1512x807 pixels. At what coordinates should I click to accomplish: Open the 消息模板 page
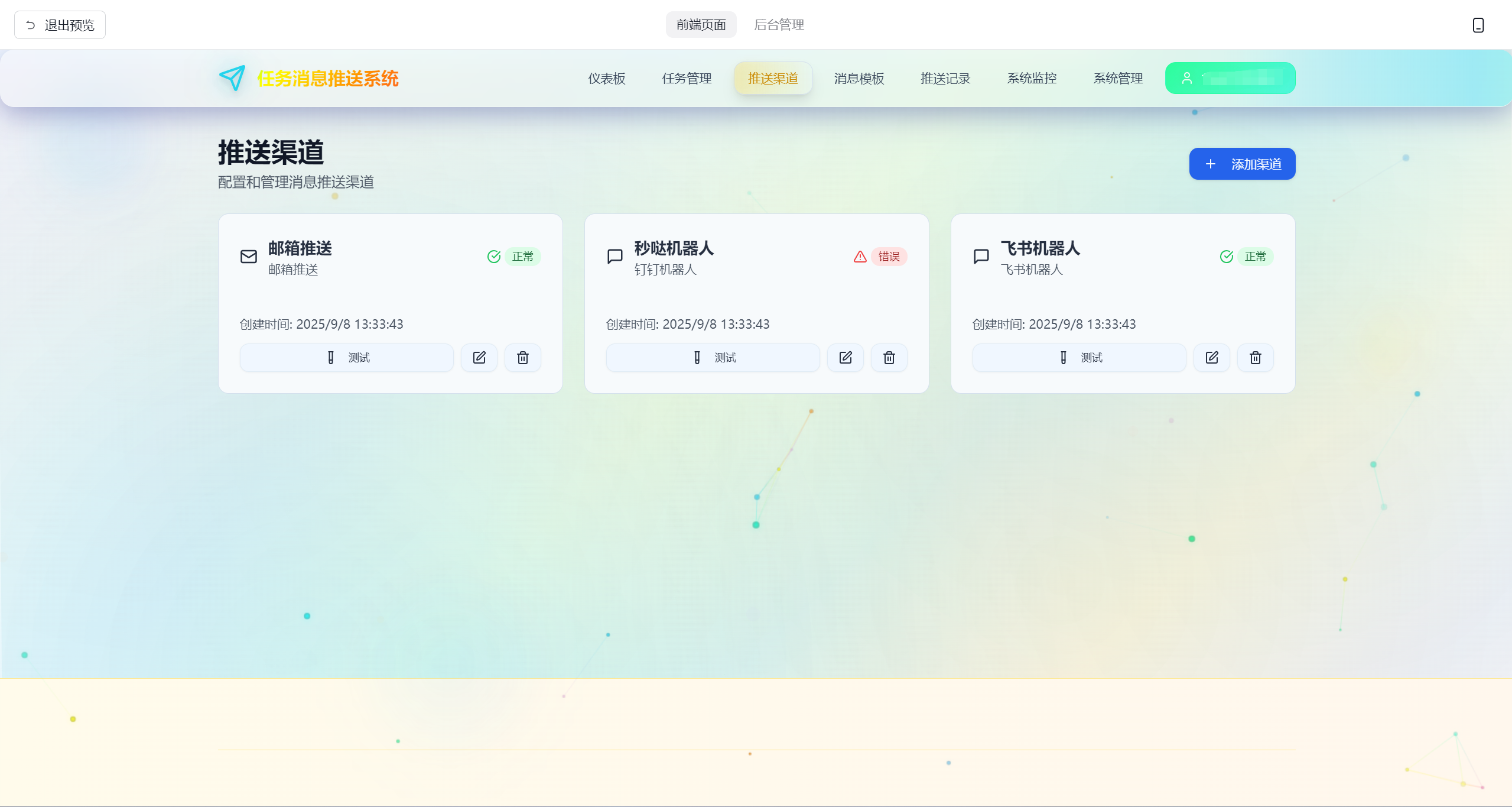[859, 78]
